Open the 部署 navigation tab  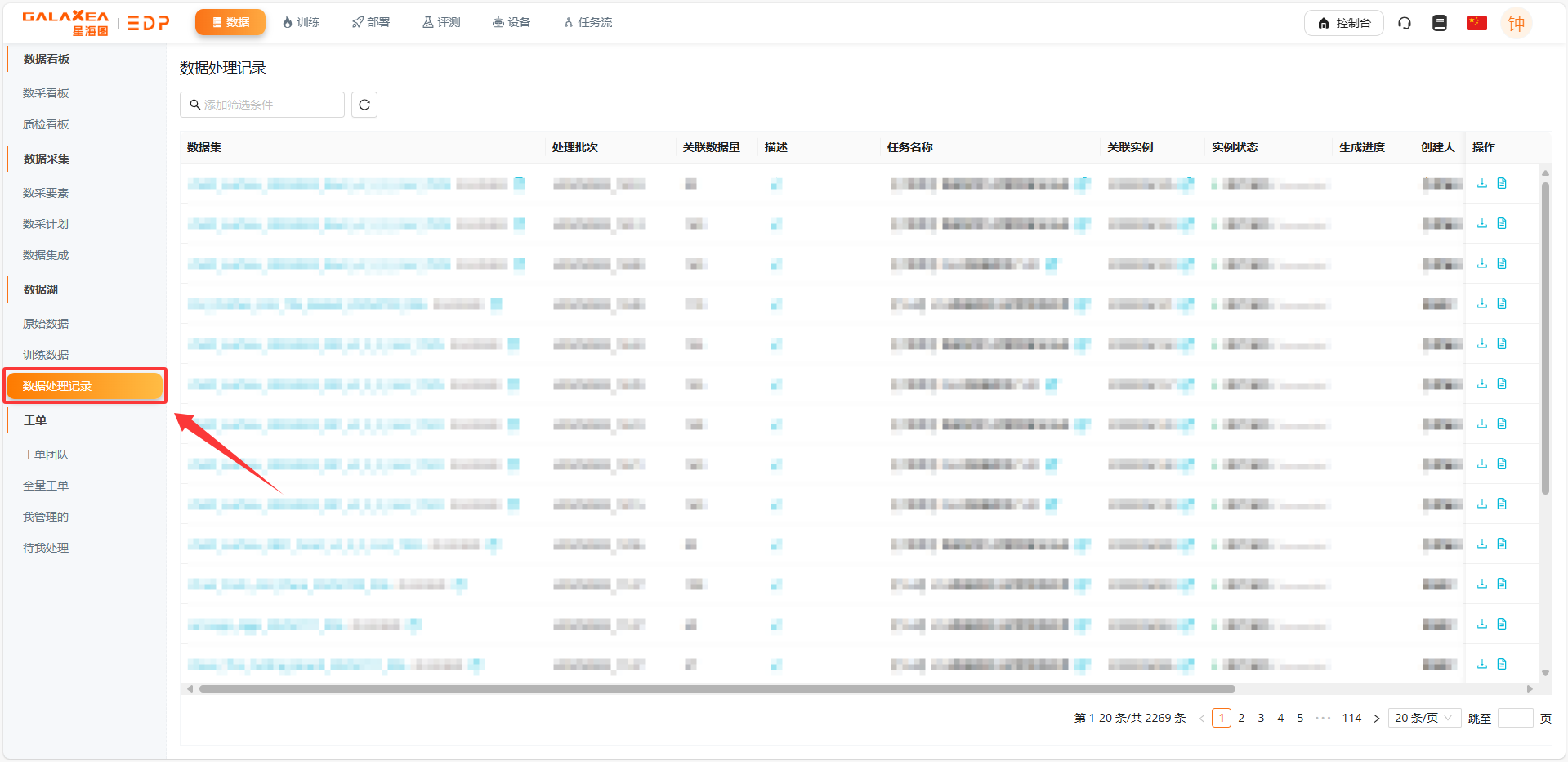(371, 22)
